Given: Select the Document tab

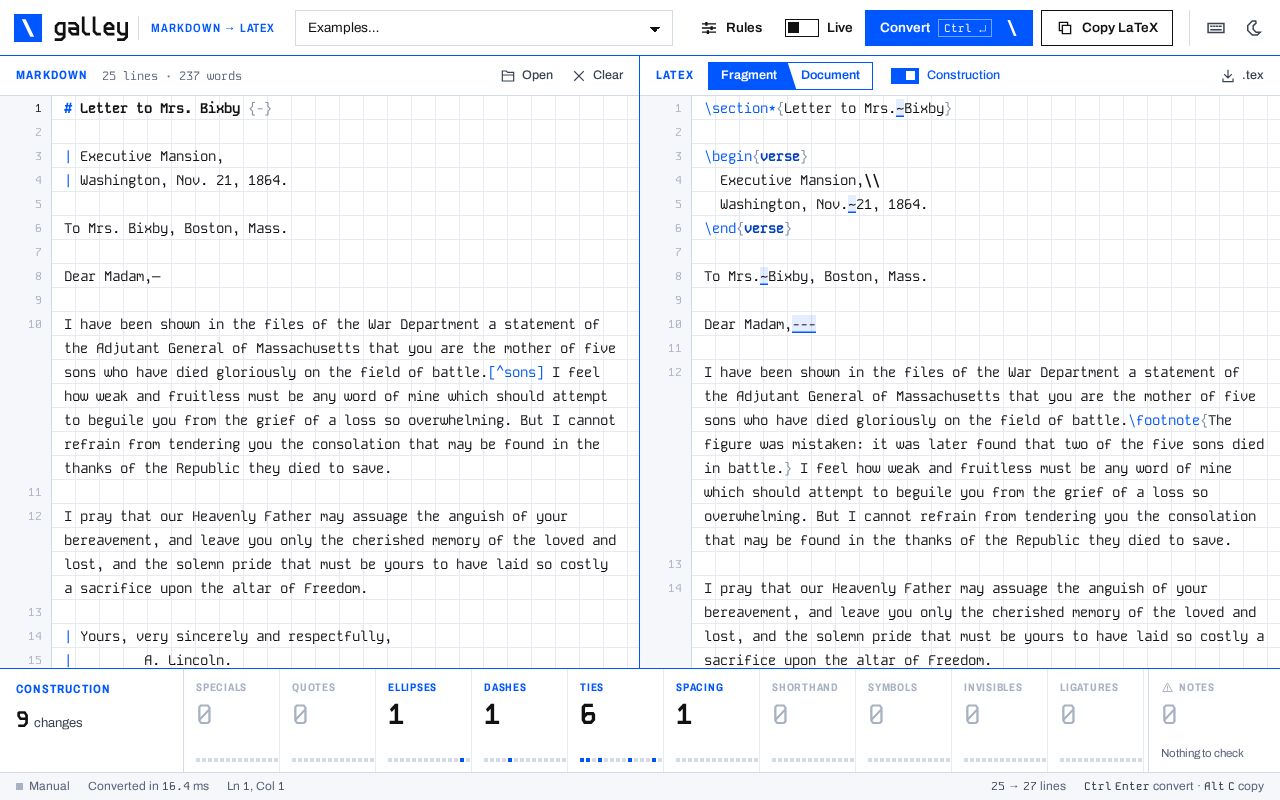Looking at the screenshot, I should point(830,76).
